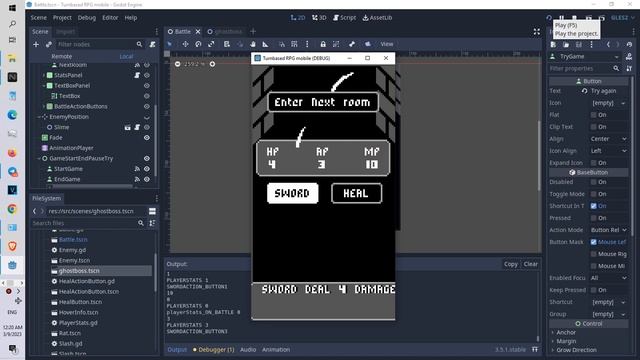This screenshot has height=360, width=640.
Task: Uncheck the Mouse Left button mask
Action: point(593,242)
